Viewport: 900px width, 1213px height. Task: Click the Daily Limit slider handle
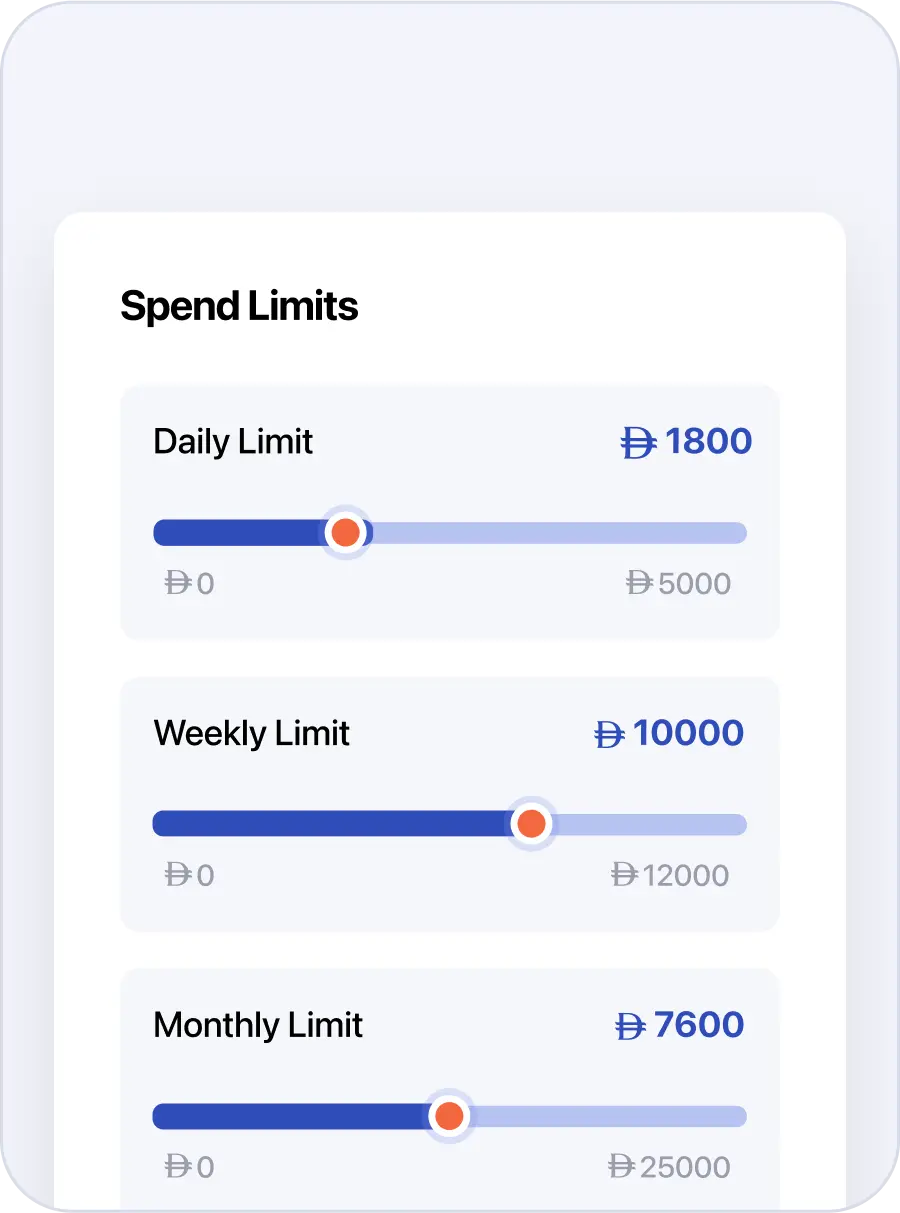pos(345,532)
